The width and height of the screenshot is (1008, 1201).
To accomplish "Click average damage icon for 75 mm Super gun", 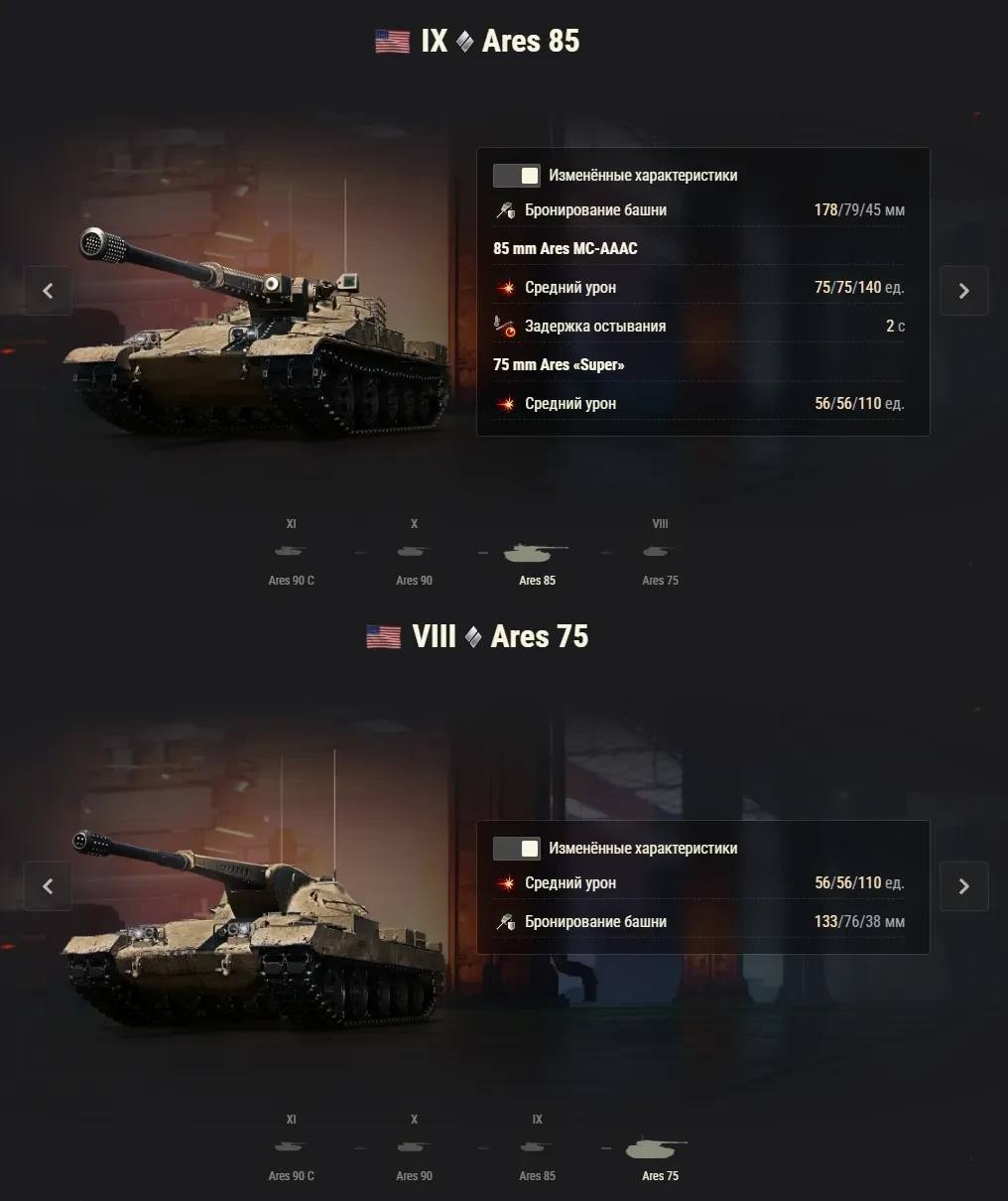I will 505,404.
